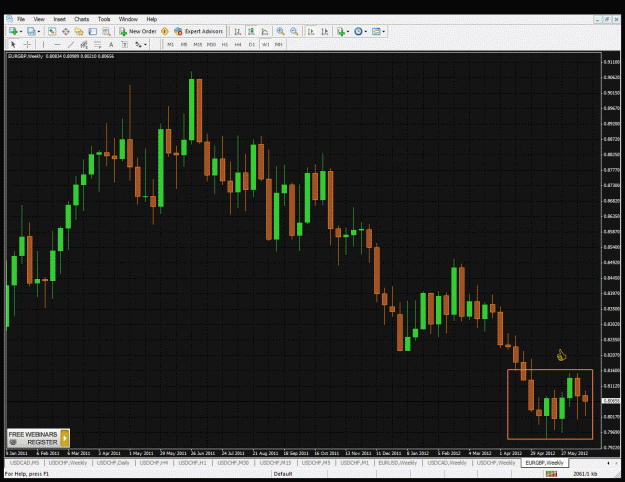Viewport: 625px width, 482px height.
Task: Select the Text Label tool
Action: (125, 44)
